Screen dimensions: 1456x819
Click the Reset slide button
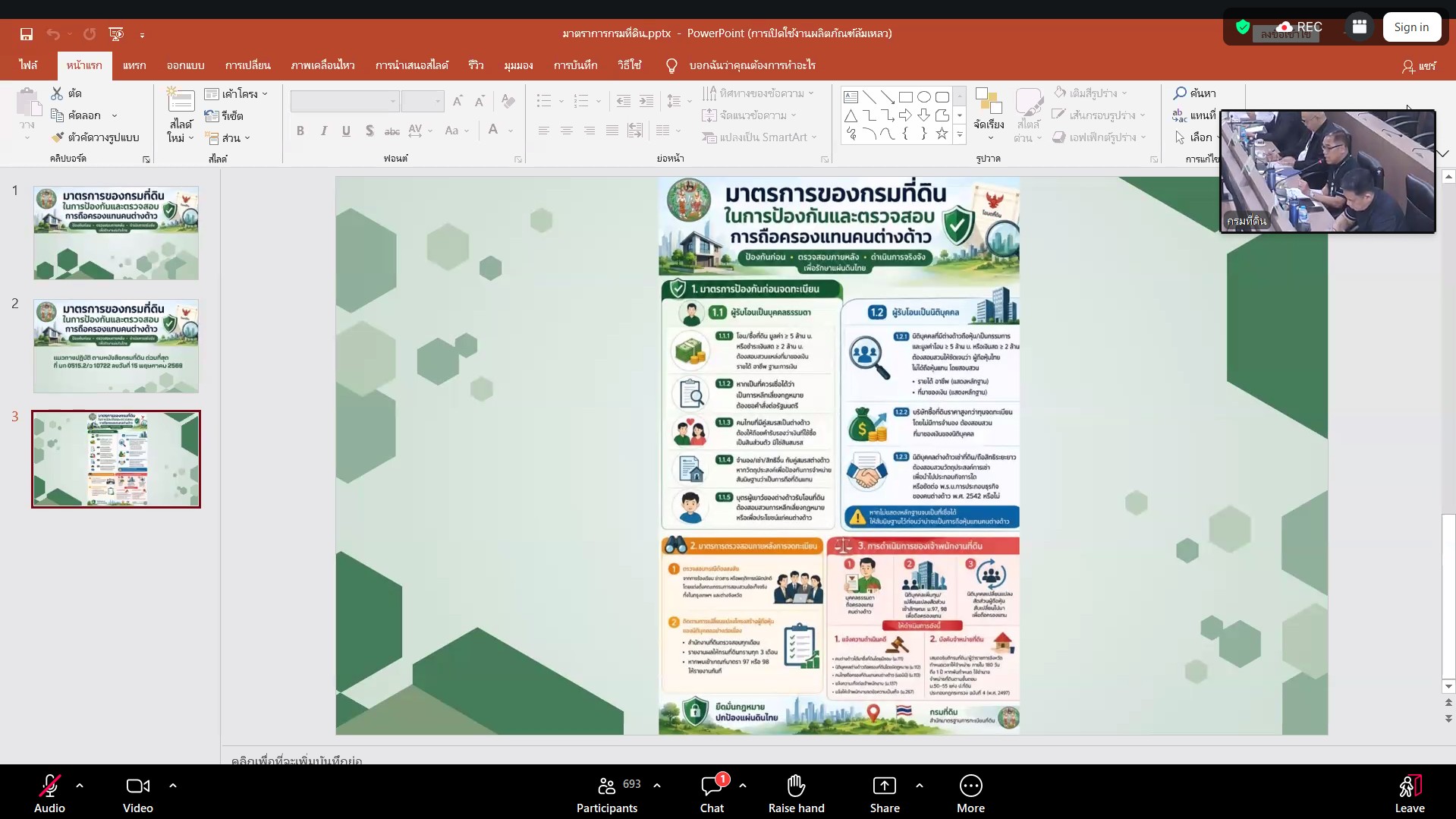[x=224, y=115]
